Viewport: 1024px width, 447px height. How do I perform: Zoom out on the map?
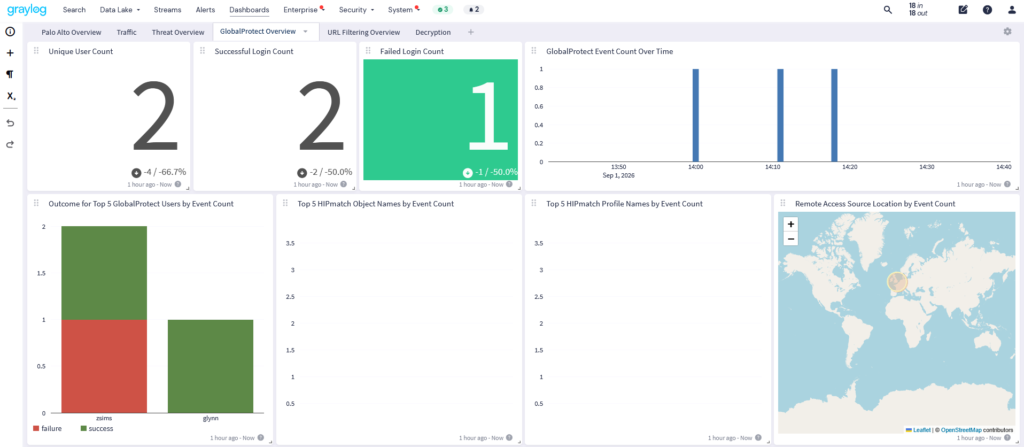[x=791, y=239]
